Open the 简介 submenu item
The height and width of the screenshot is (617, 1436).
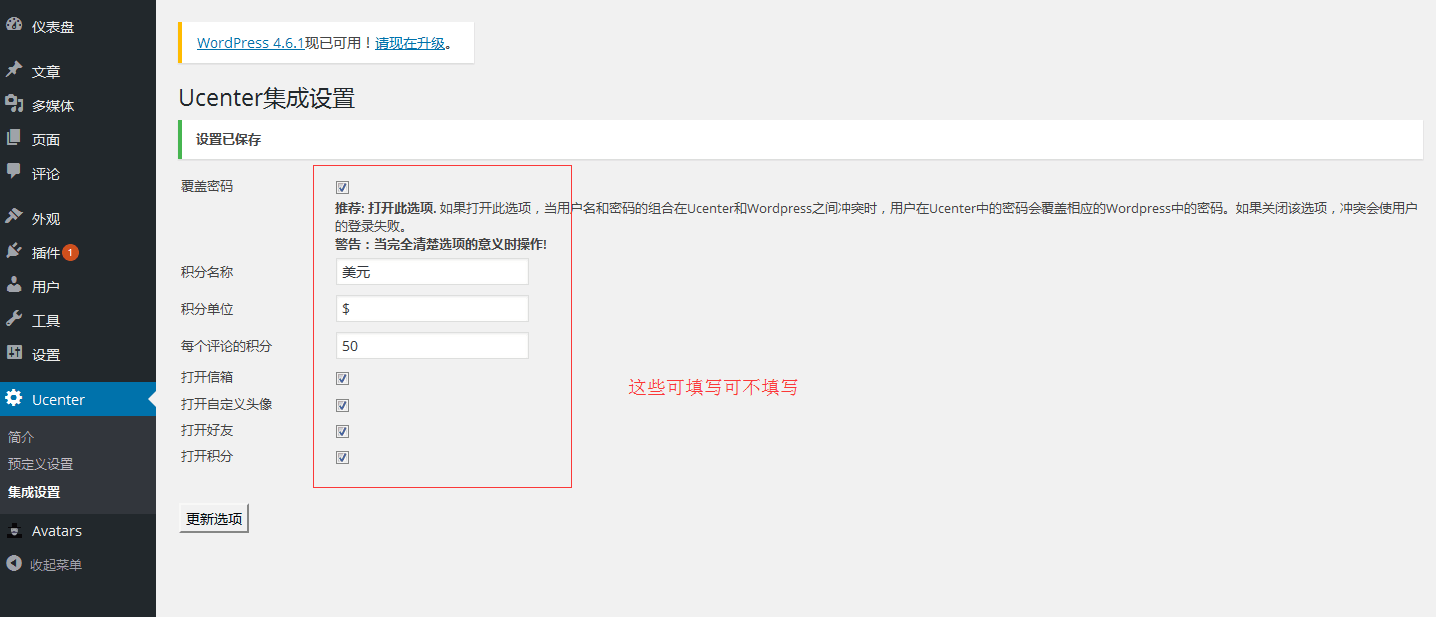tap(21, 437)
